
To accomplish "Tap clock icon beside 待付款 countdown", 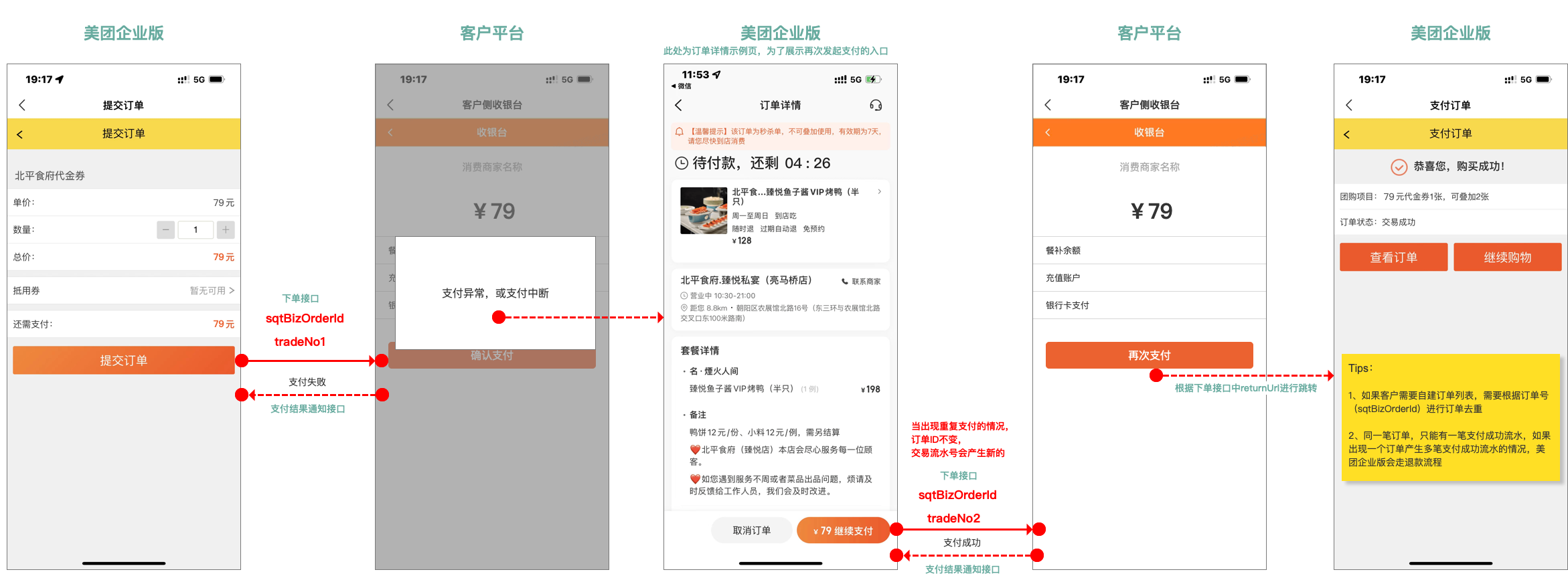I will click(x=682, y=163).
